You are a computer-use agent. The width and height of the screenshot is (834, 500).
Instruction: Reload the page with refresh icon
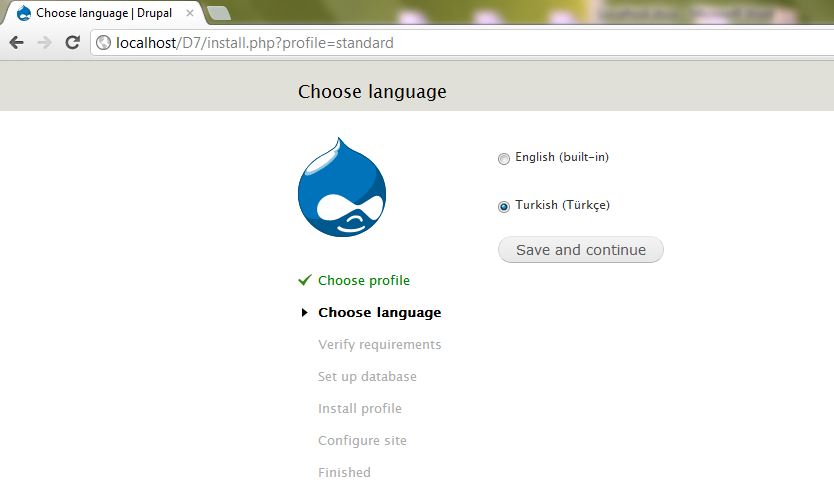coord(72,43)
